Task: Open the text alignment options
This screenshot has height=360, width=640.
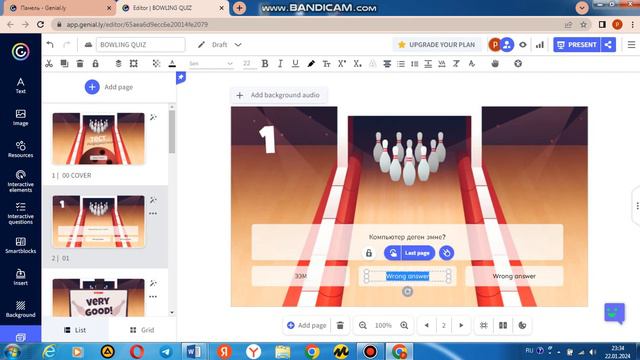Action: pyautogui.click(x=387, y=64)
